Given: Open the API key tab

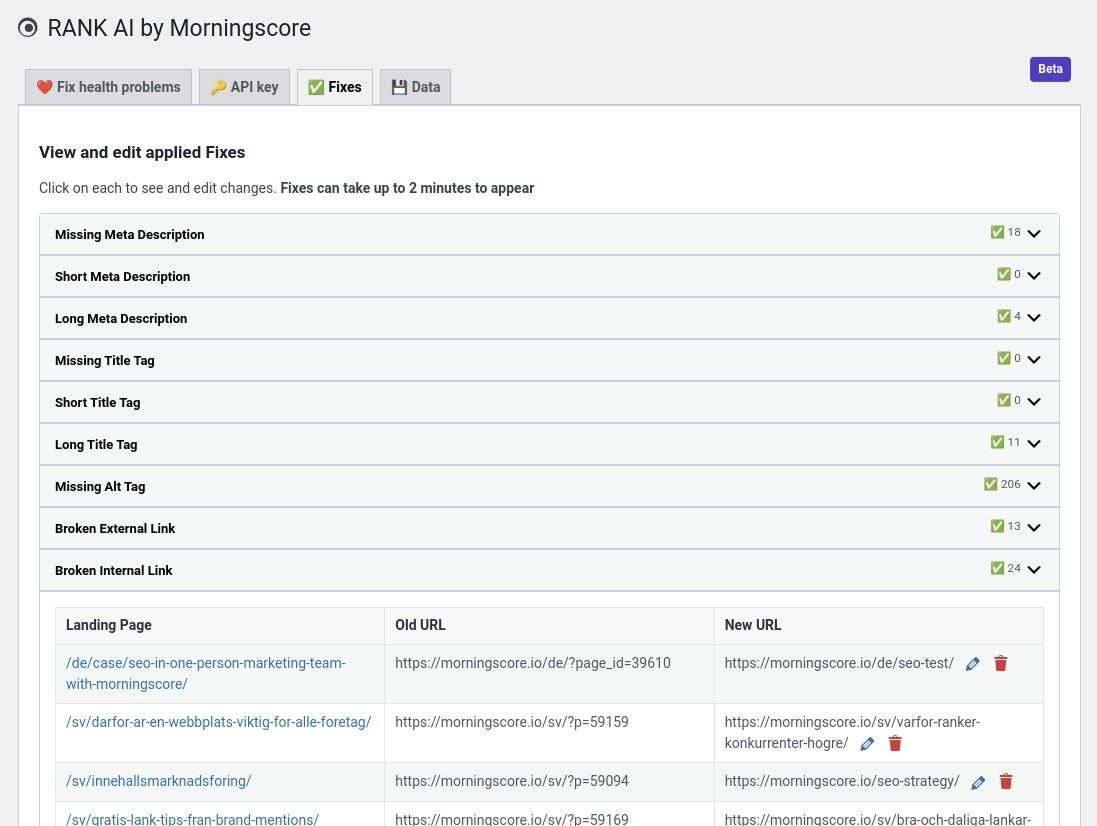Looking at the screenshot, I should click(x=244, y=87).
